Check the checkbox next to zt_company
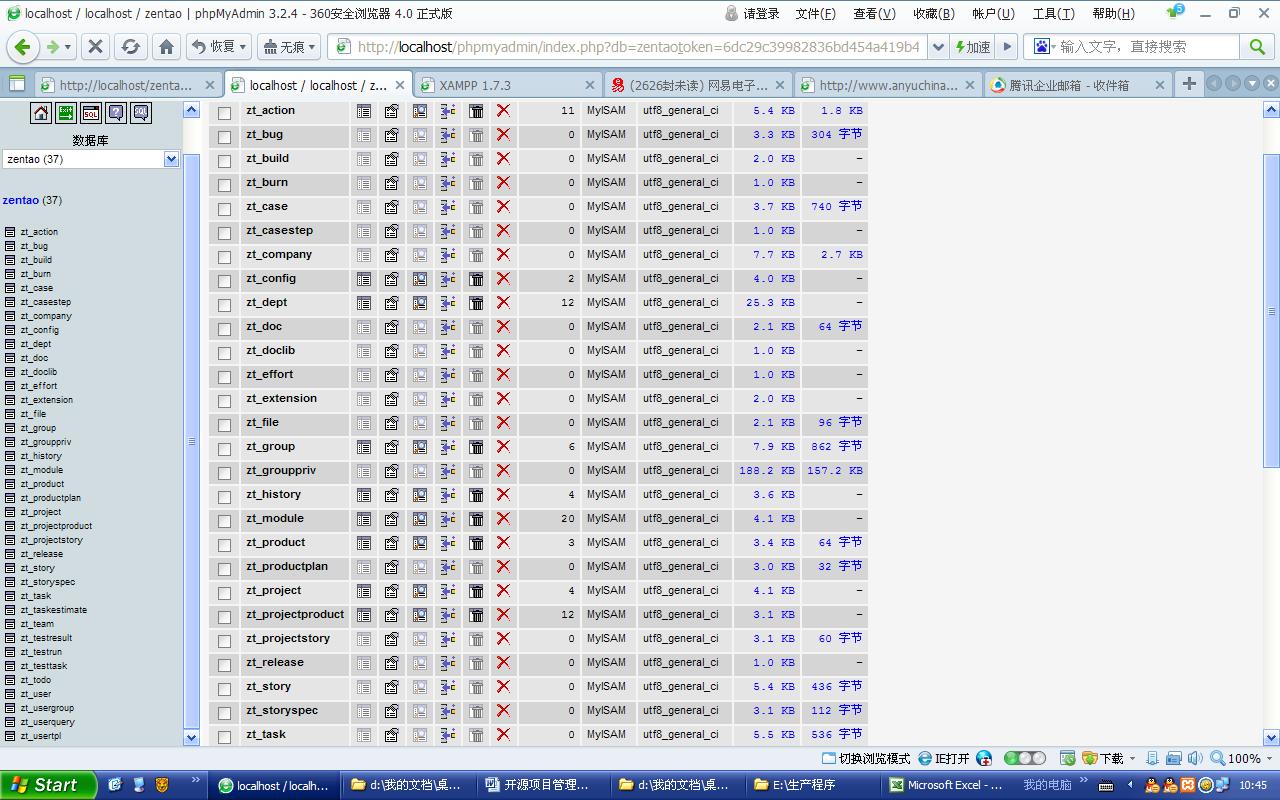Image resolution: width=1280 pixels, height=800 pixels. click(x=223, y=255)
